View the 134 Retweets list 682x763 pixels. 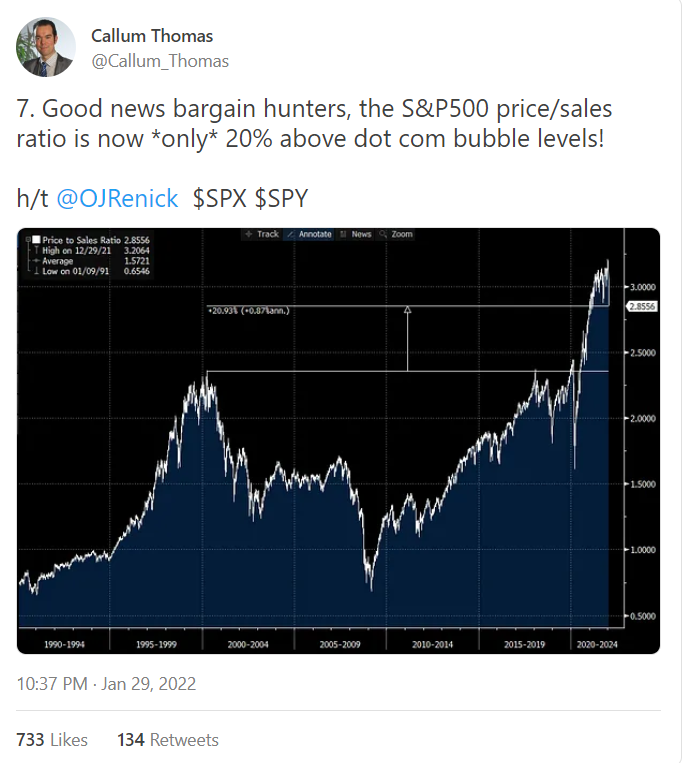pyautogui.click(x=167, y=740)
